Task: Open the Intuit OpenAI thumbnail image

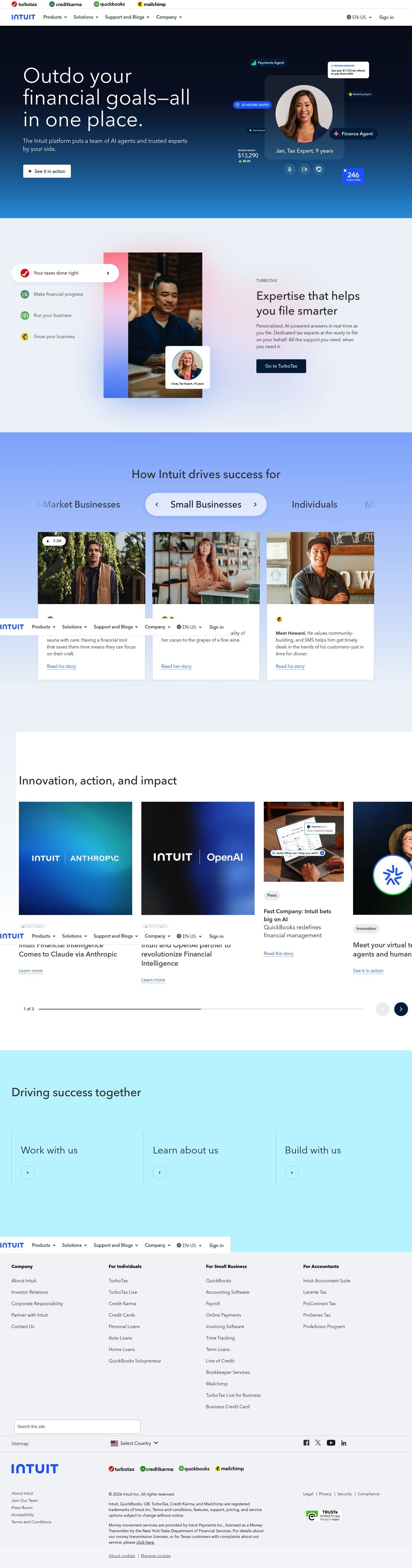Action: pyautogui.click(x=198, y=858)
